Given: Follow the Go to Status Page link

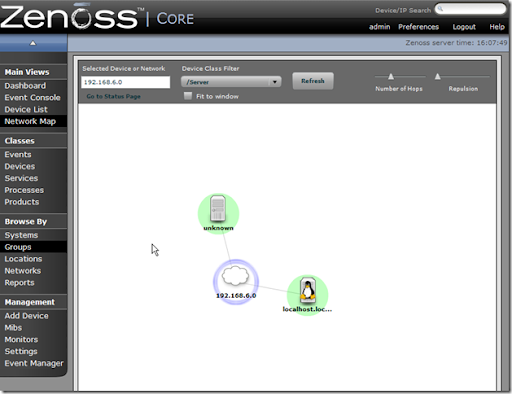Looking at the screenshot, I should 113,96.
